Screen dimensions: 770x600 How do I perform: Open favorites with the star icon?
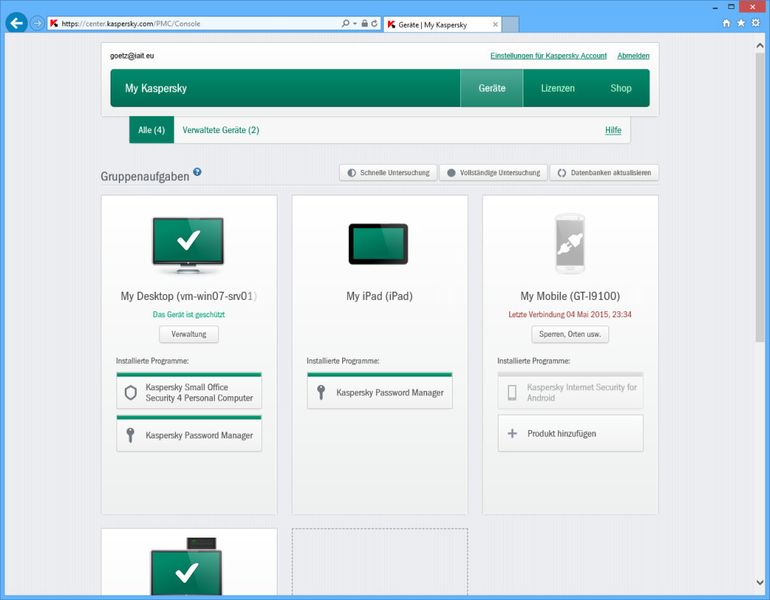click(741, 23)
